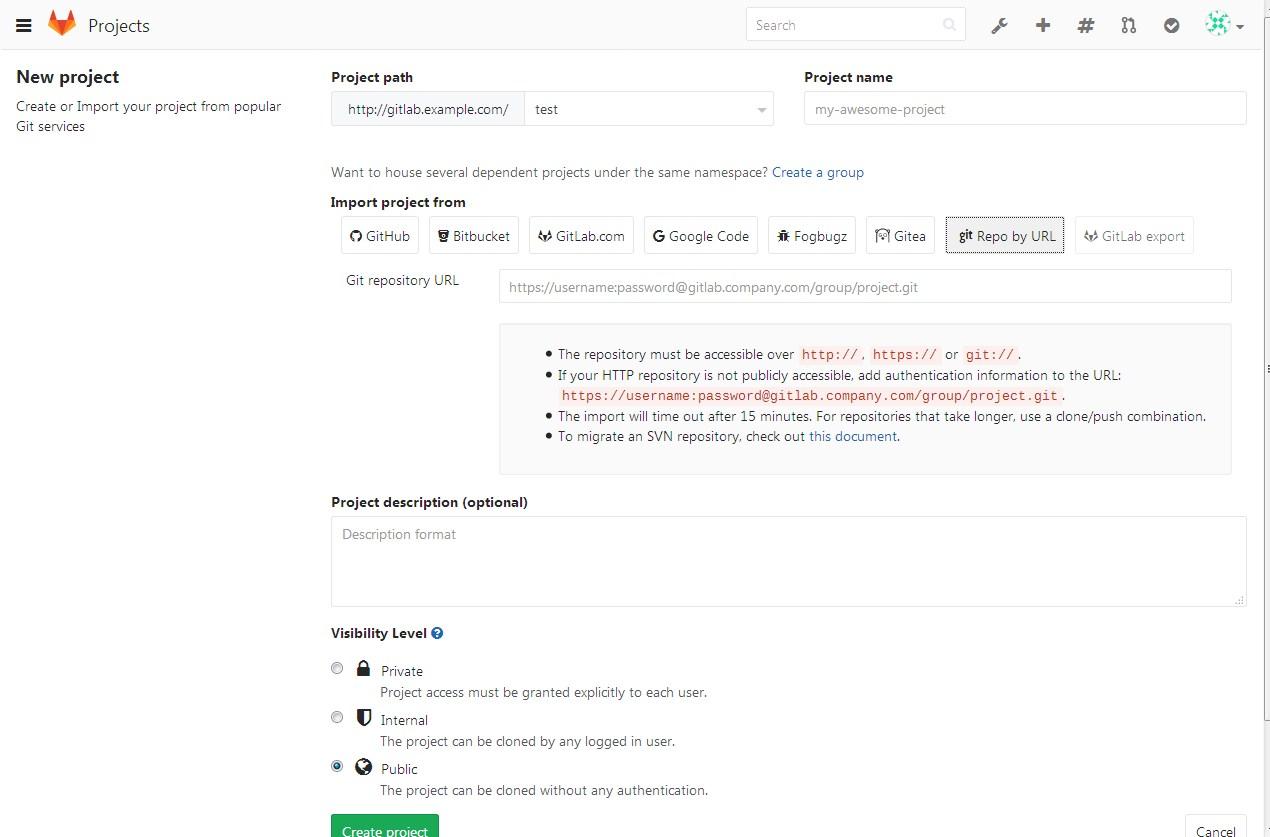Click the plus icon for new project
Screen dimensions: 1270x837
1043,25
